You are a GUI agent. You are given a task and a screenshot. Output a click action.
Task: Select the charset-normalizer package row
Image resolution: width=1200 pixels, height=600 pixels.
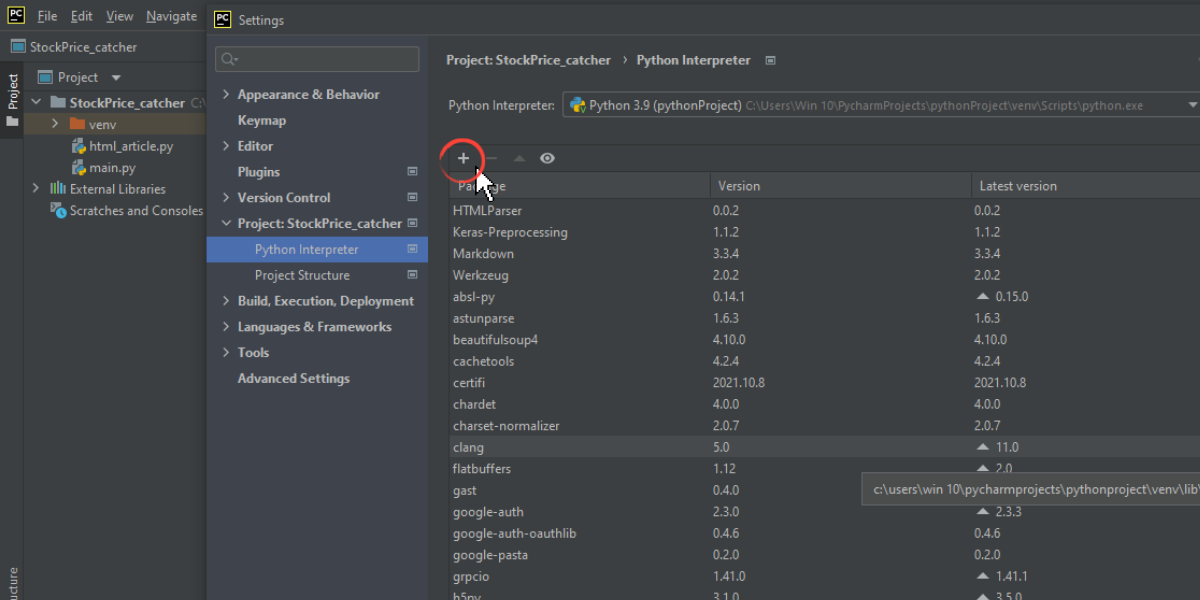pos(824,426)
